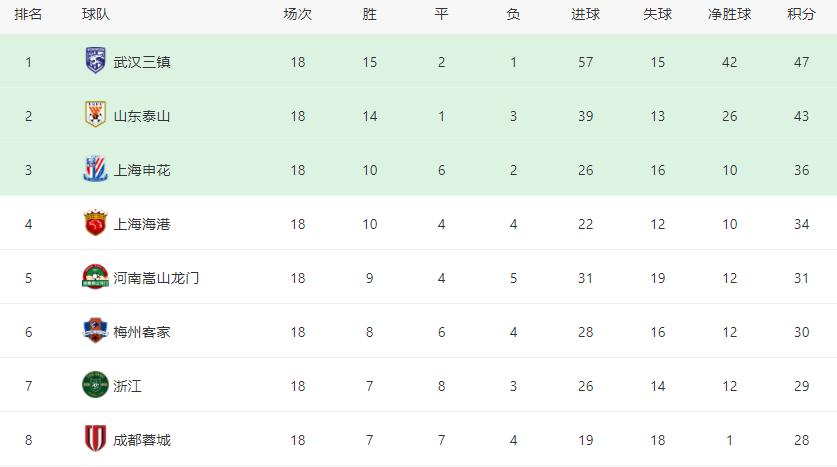Click the Shandong Taishan (山东泰山) team logo
837x467 pixels.
(x=95, y=115)
